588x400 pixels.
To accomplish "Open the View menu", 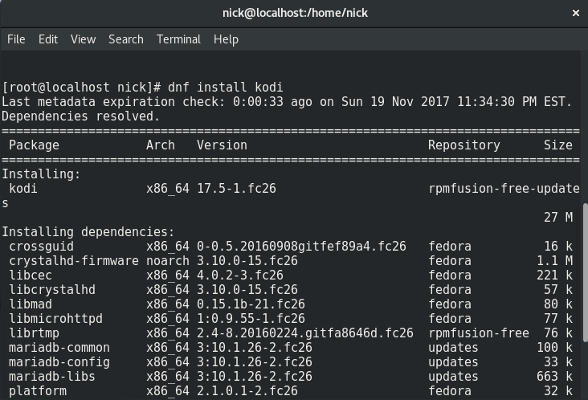I will (83, 39).
